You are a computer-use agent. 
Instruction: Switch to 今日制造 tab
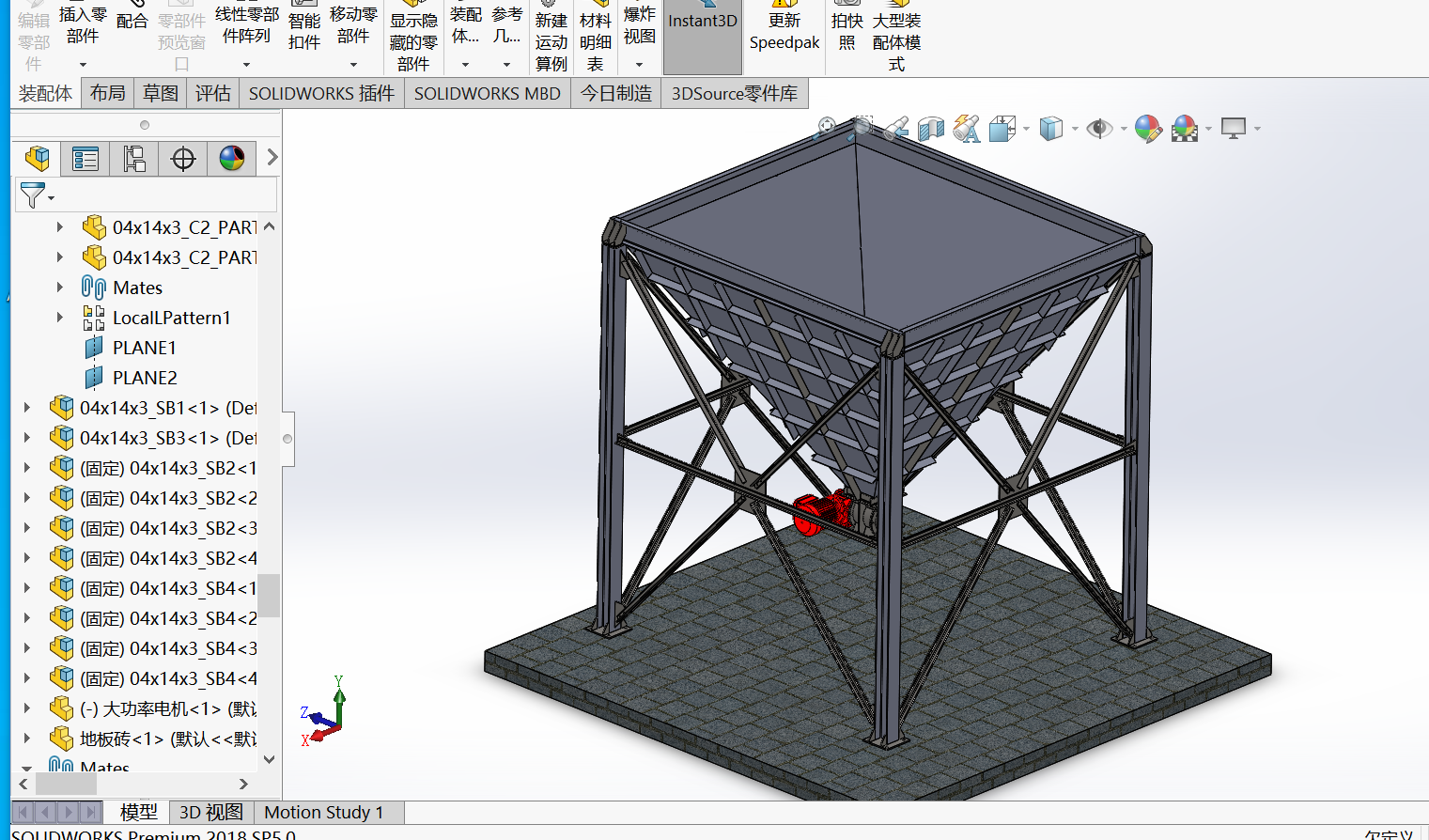pyautogui.click(x=615, y=93)
